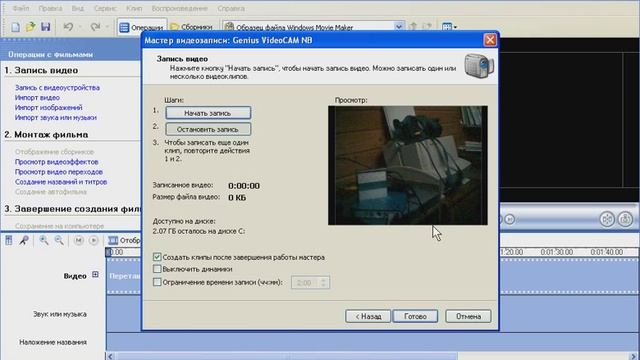Open the Вид menu
The width and height of the screenshot is (640, 360).
[78, 8]
